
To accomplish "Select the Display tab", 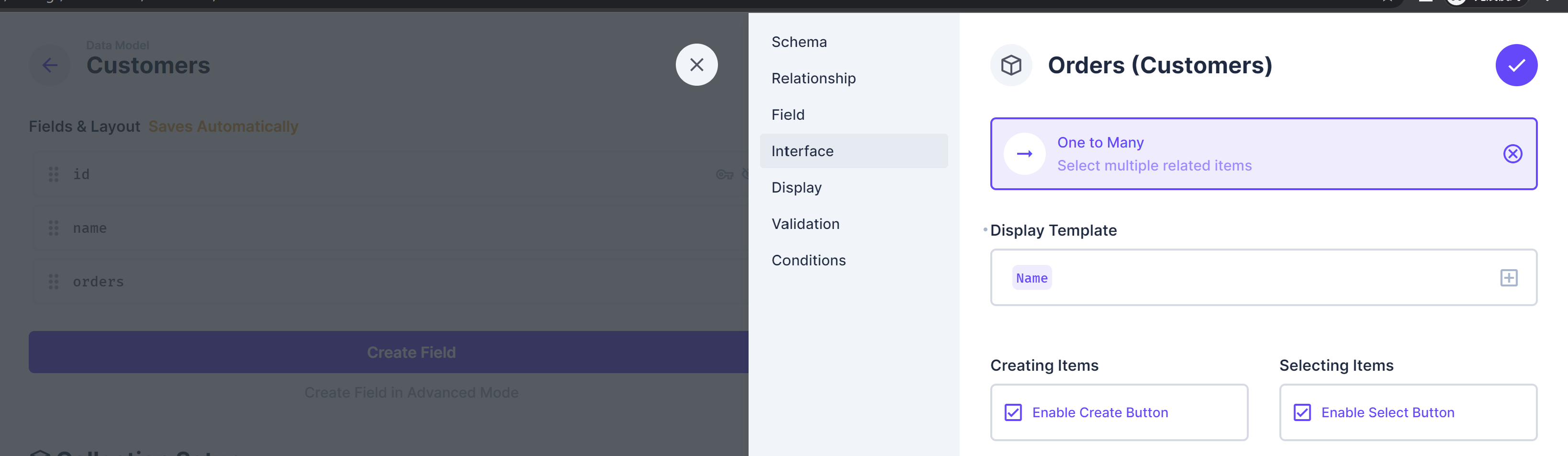I will 796,187.
